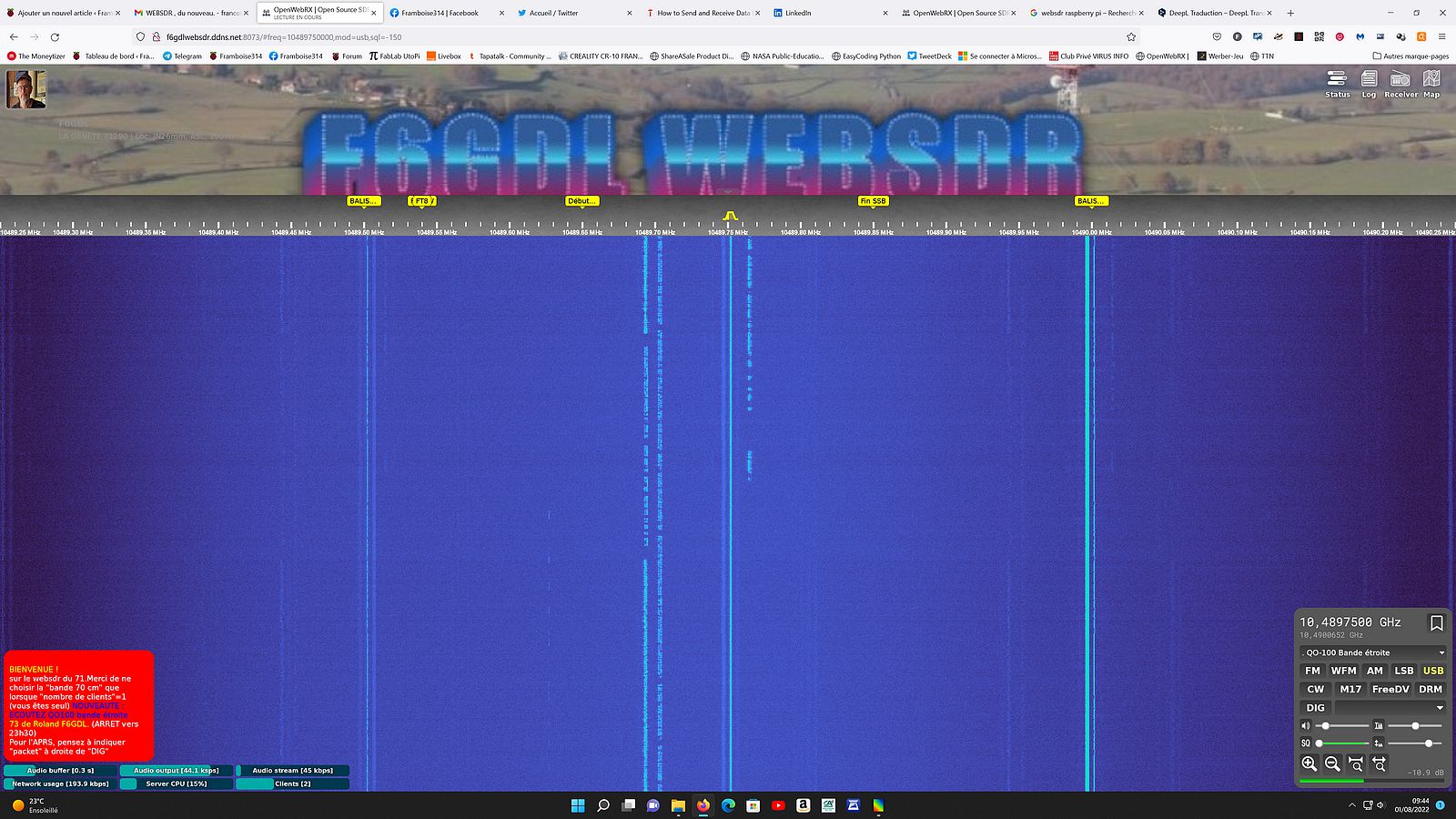The width and height of the screenshot is (1456, 819).
Task: Click the receiver operator avatar photo
Action: (x=26, y=89)
